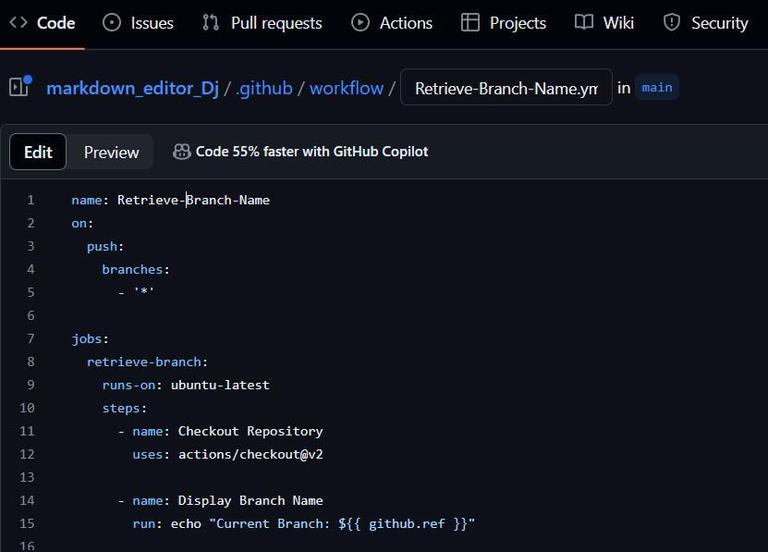The height and width of the screenshot is (552, 768).
Task: Navigate to the workflow folder breadcrumb
Action: coord(346,88)
